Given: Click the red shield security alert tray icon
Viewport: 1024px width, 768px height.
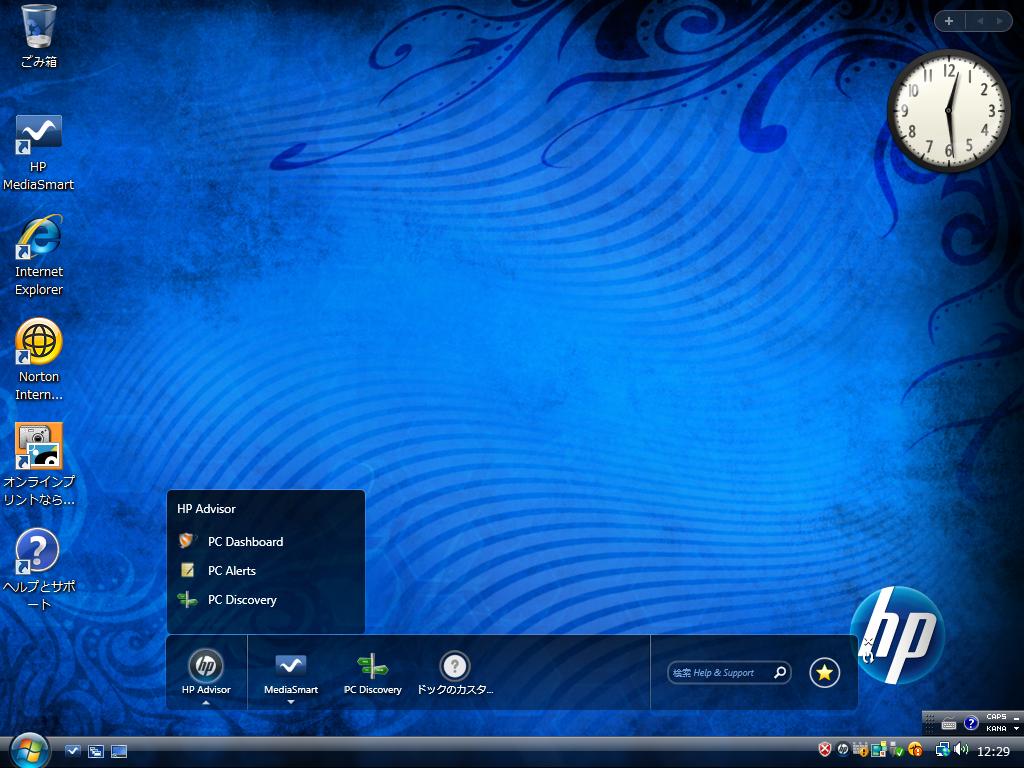Looking at the screenshot, I should (x=825, y=749).
